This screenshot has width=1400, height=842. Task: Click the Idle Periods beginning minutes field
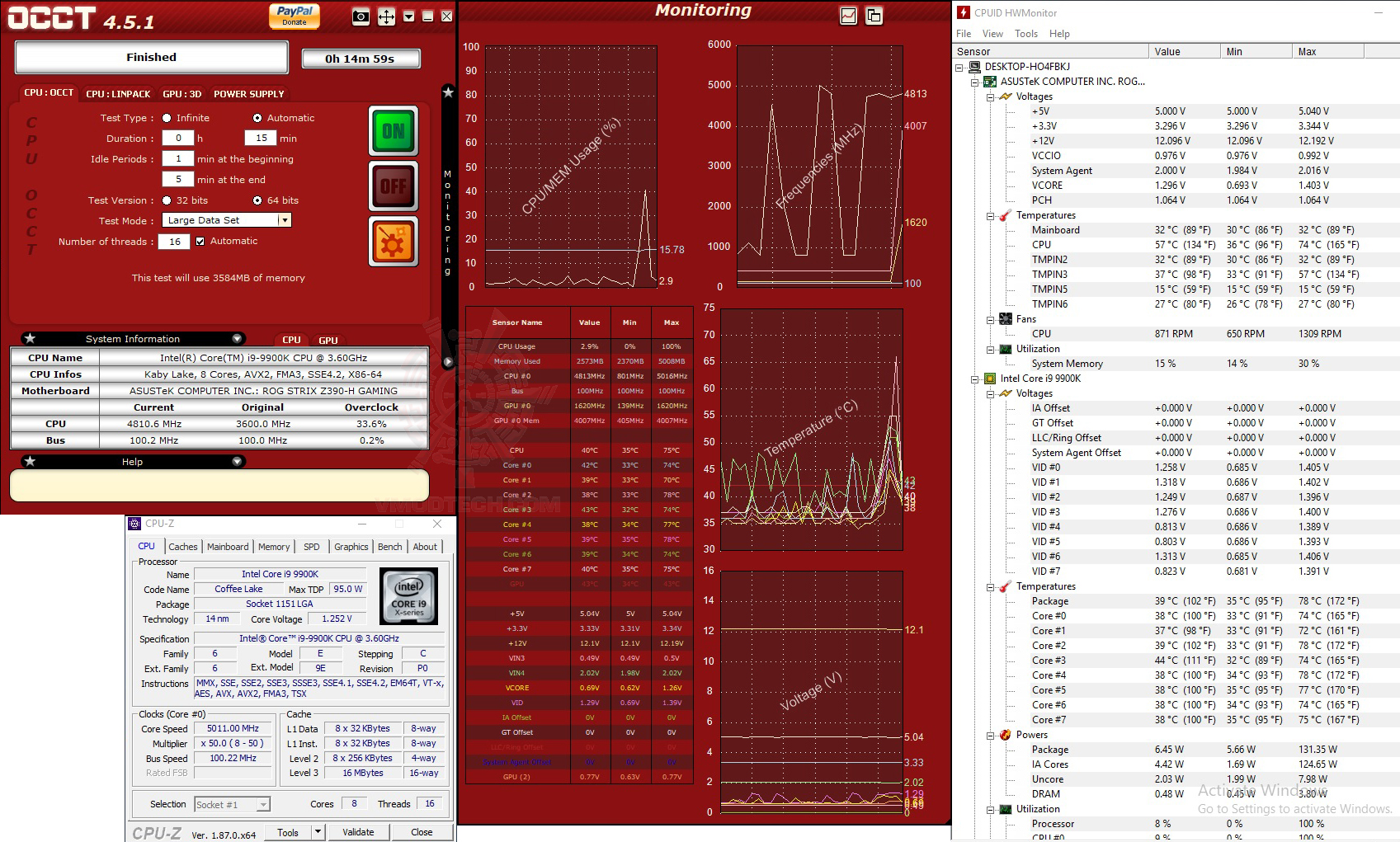tap(178, 159)
